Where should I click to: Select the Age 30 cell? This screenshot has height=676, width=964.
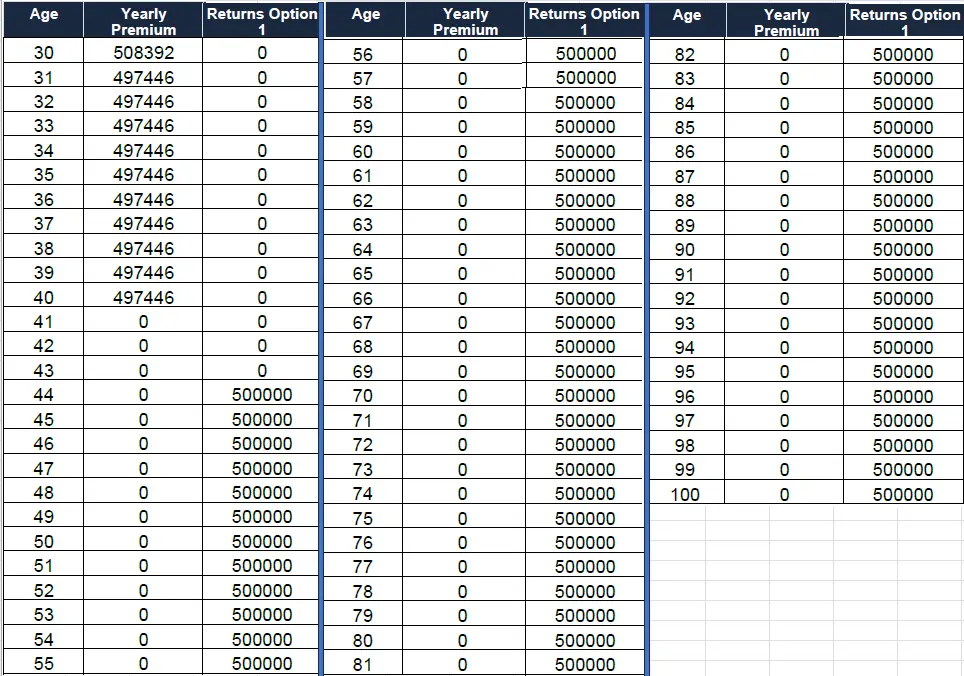44,52
